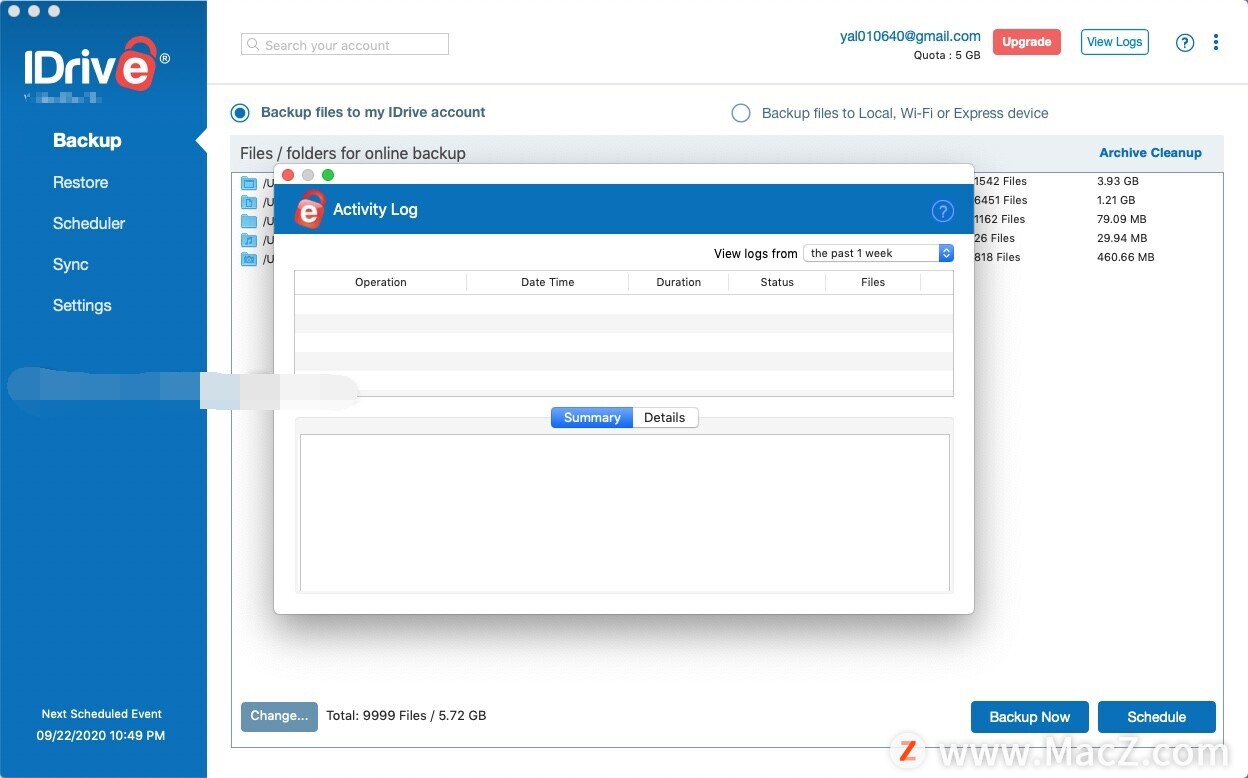Go to the Backup section

[87, 141]
